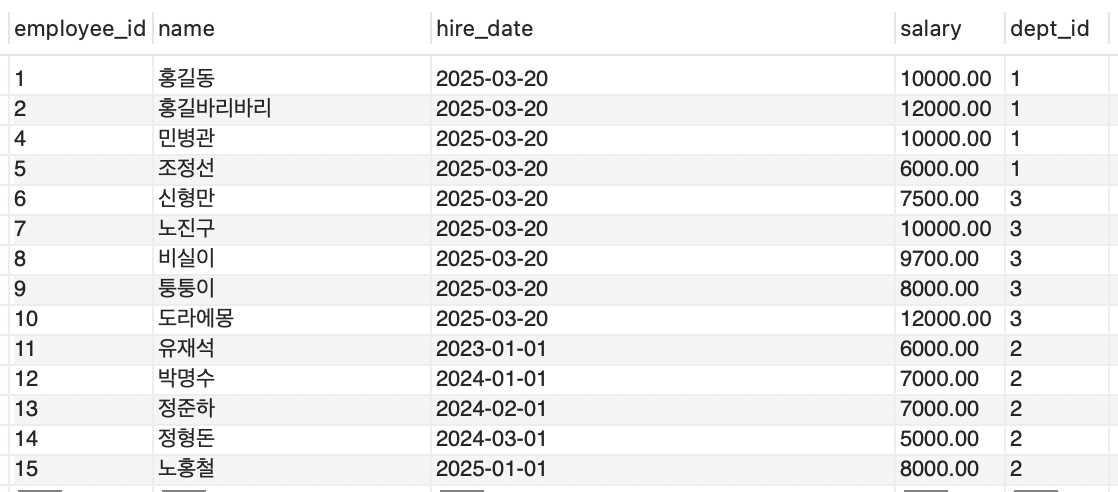This screenshot has width=1118, height=492.
Task: Select the name cell 도라에몽
Action: click(292, 319)
